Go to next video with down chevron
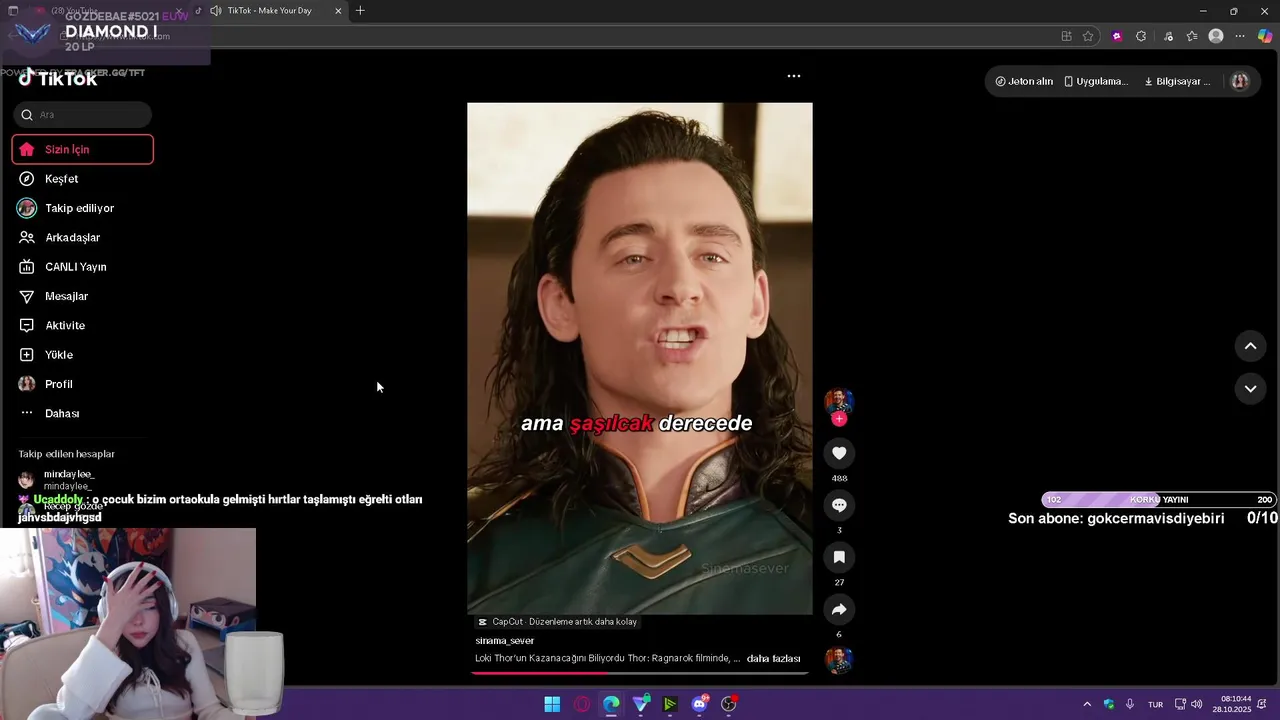 (x=1250, y=389)
